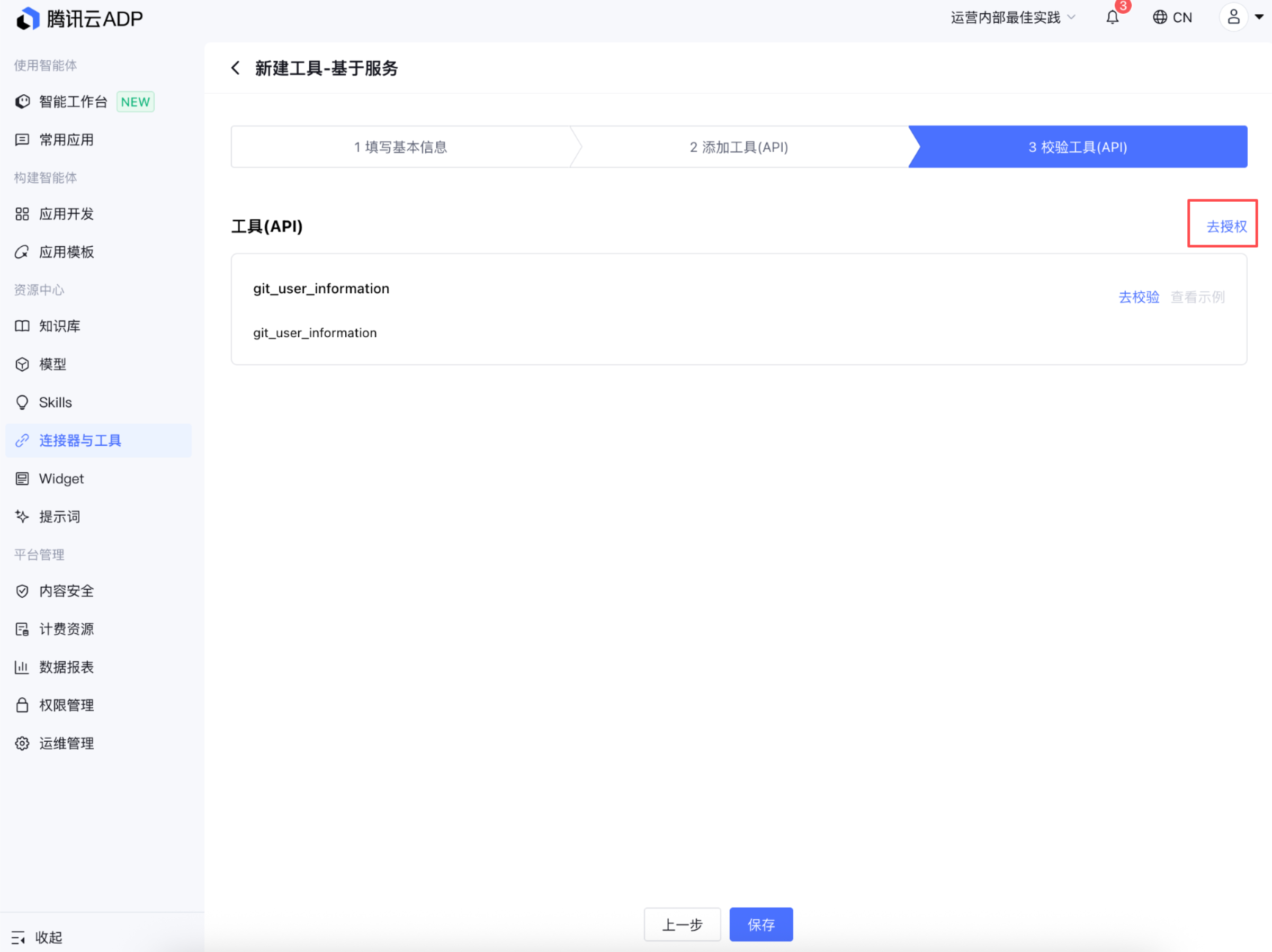
Task: Select step 3 校验工具(API)
Action: (x=1078, y=147)
